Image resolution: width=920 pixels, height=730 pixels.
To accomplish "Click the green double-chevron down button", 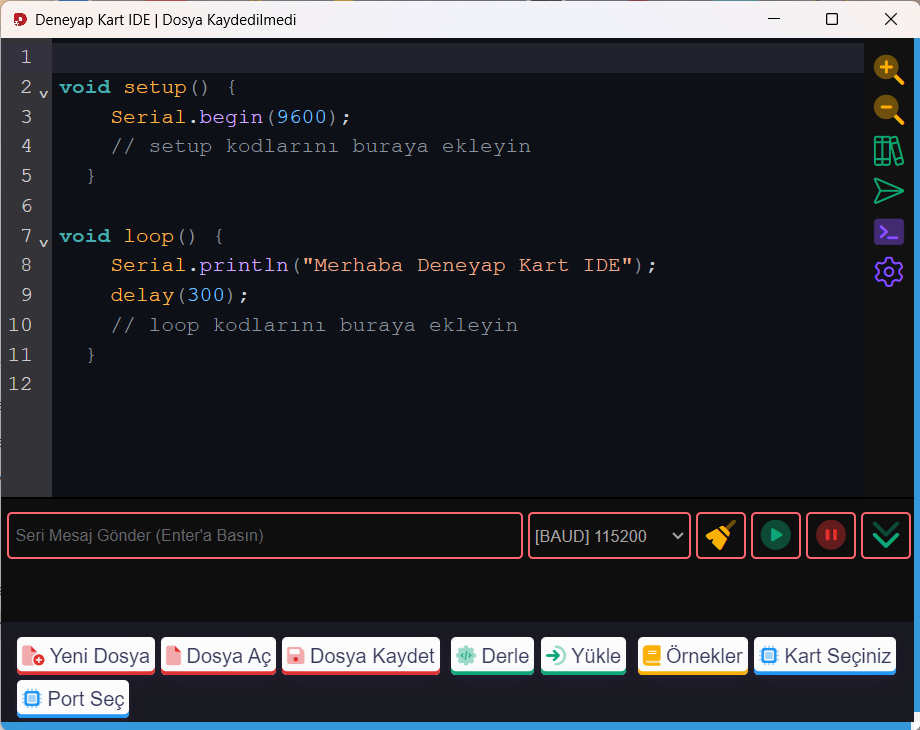I will click(885, 535).
